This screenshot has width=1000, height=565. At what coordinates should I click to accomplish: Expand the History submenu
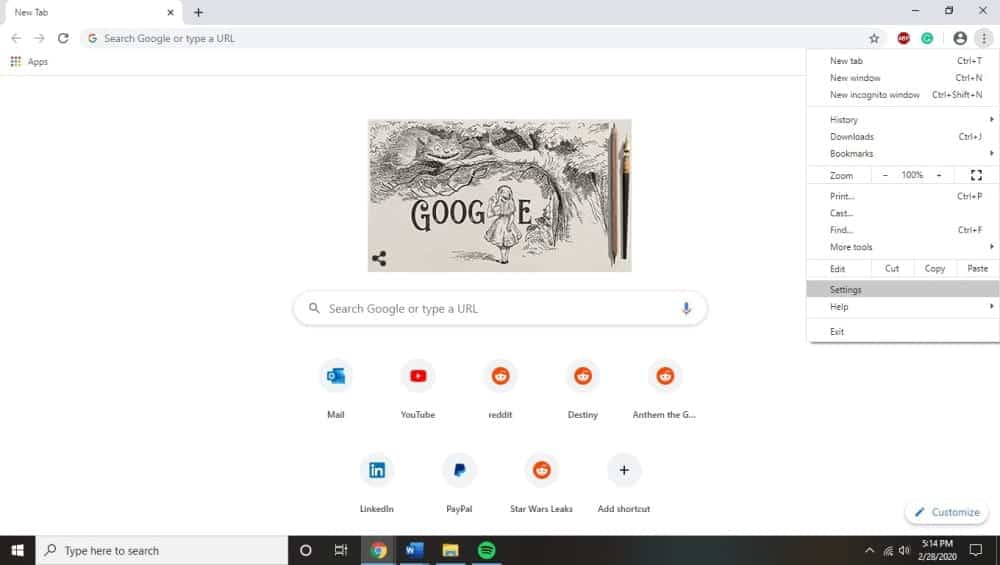pos(903,119)
